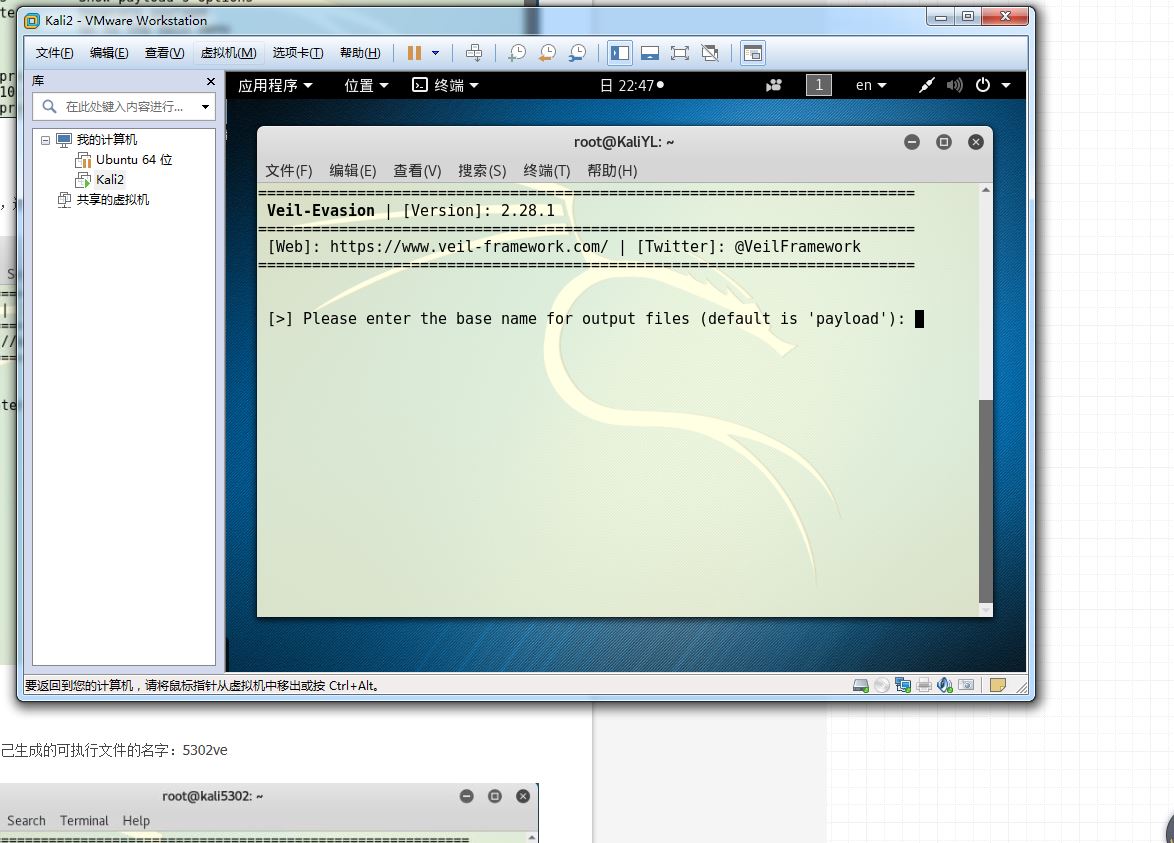Click the volume speaker icon in Kali bar
Viewport: 1174px width, 843px height.
click(x=955, y=85)
